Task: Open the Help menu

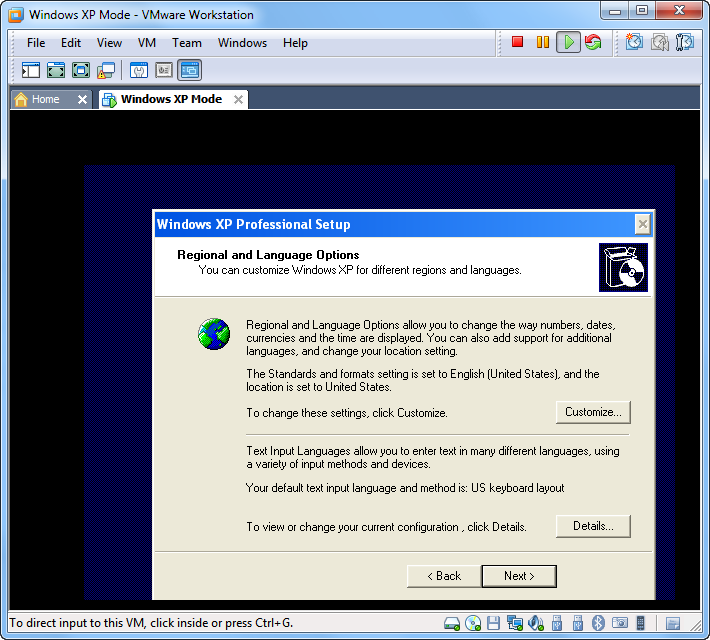Action: click(x=295, y=43)
